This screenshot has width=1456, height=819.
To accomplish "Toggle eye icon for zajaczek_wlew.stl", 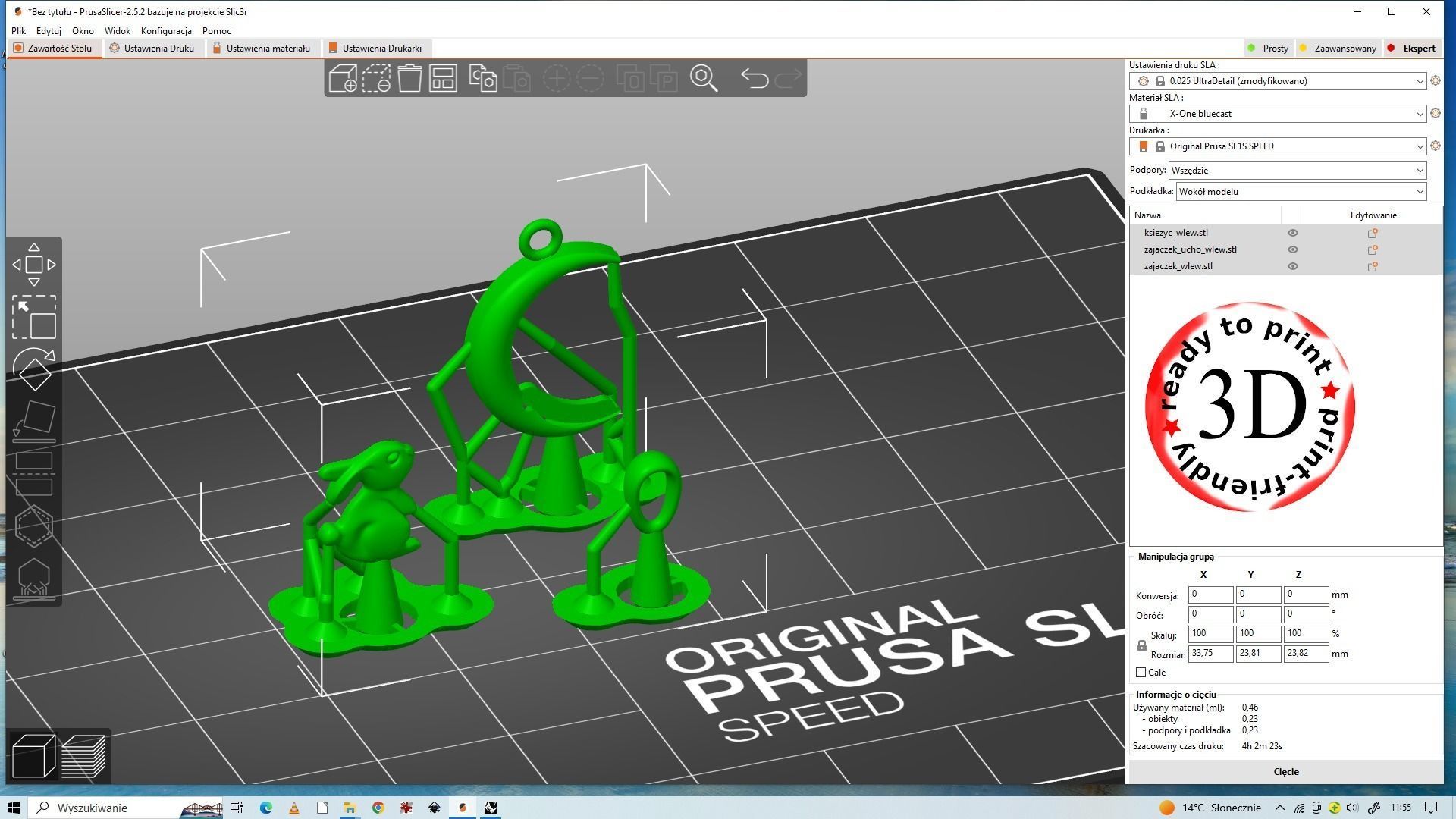I will pyautogui.click(x=1293, y=266).
